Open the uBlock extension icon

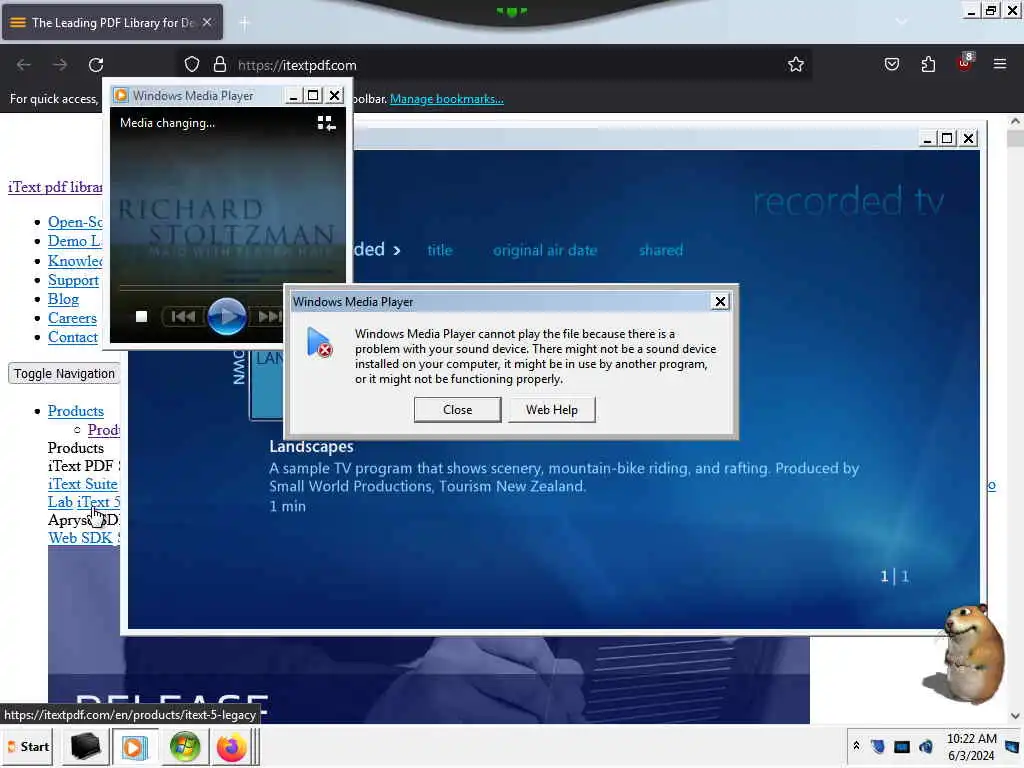(x=965, y=63)
